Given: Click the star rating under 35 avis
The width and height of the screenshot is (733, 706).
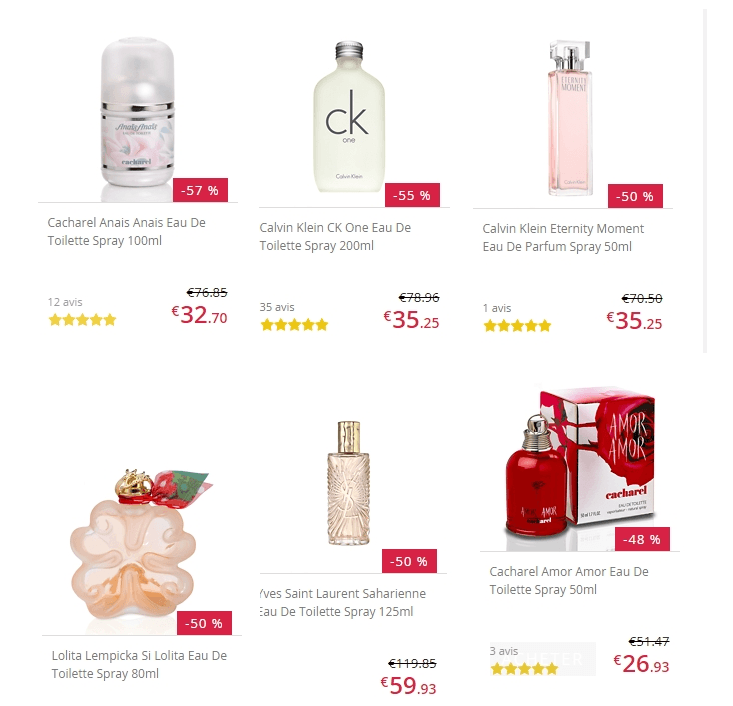Looking at the screenshot, I should [x=295, y=324].
